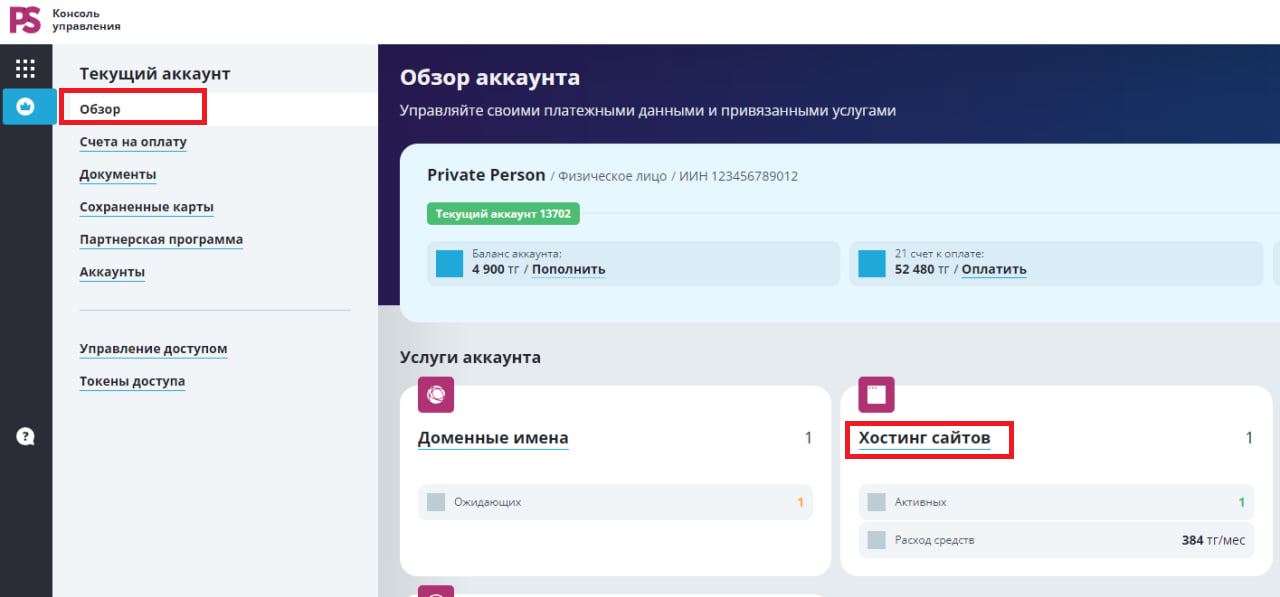Open Счета на оплату section

click(x=133, y=142)
